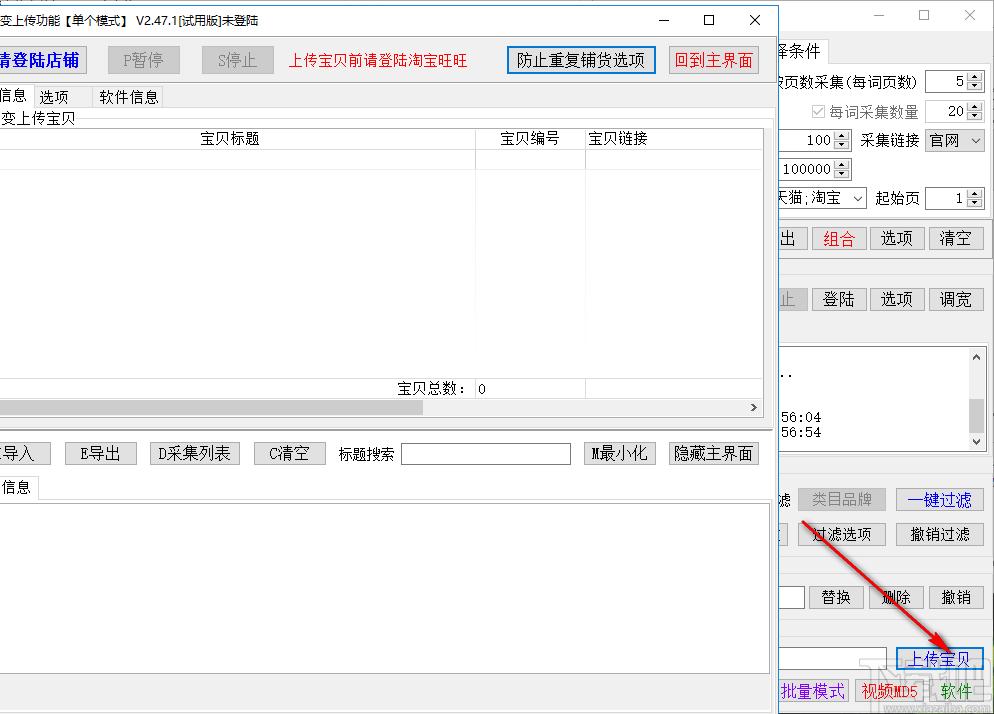Open the D采集列表 collection list

195,453
